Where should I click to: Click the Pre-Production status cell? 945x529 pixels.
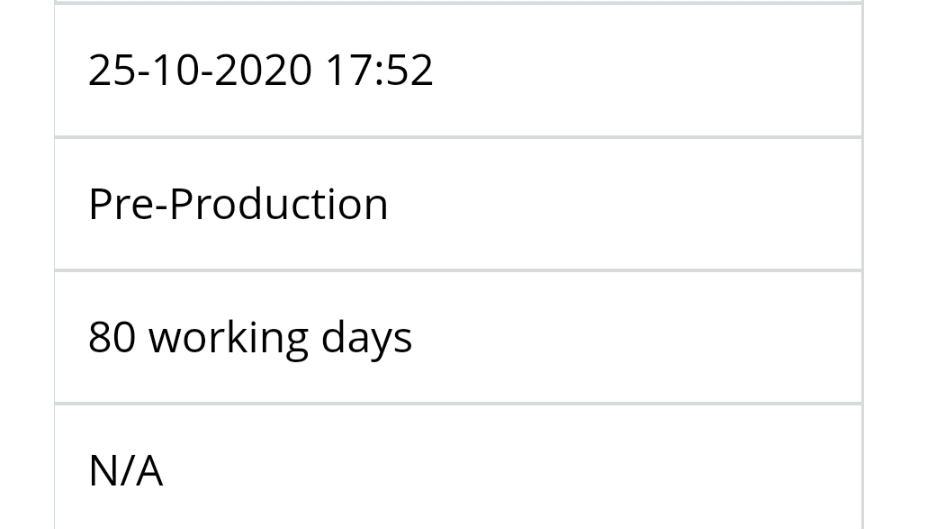(x=459, y=204)
